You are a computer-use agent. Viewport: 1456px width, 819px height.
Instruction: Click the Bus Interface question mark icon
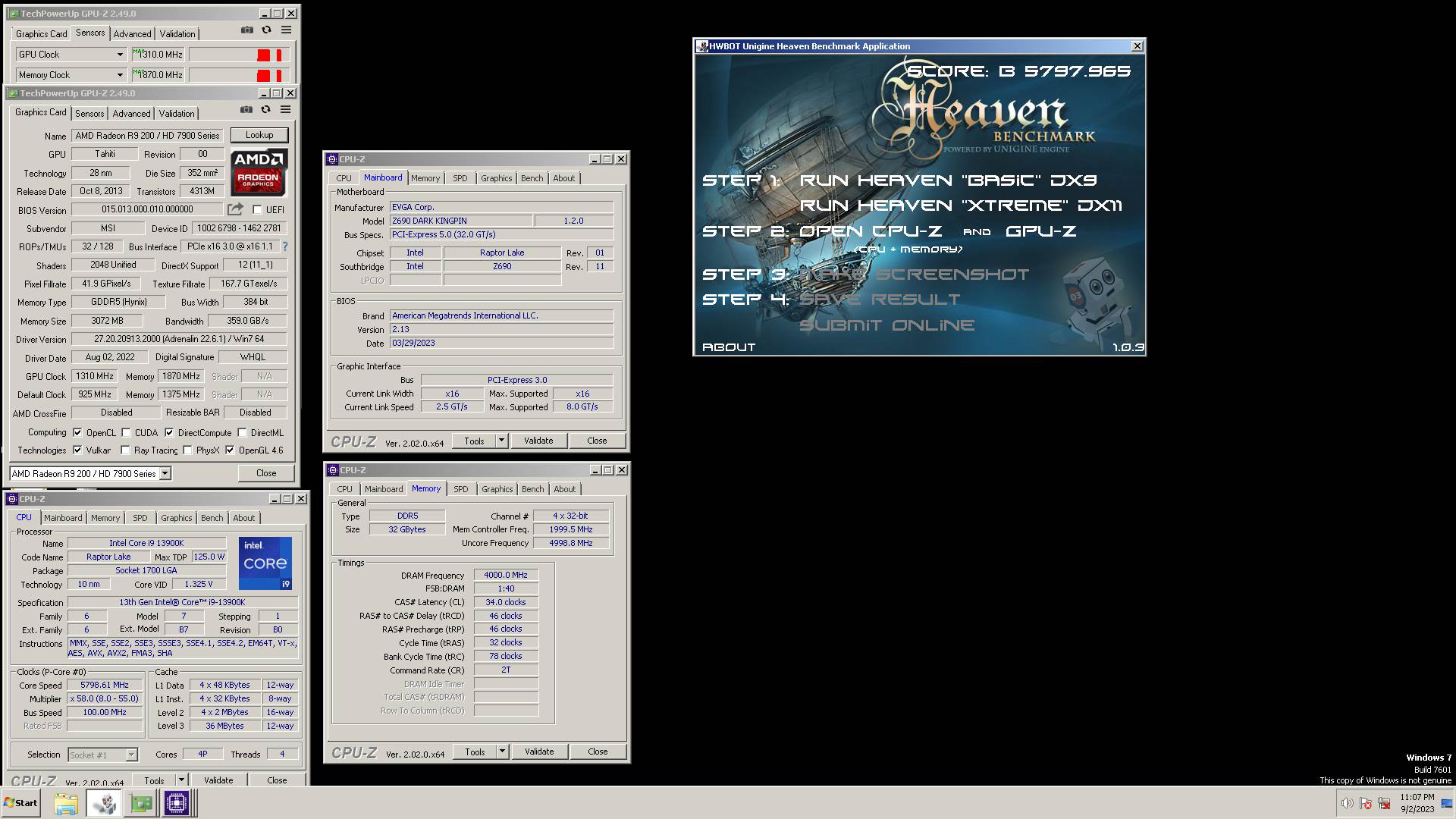coord(285,246)
